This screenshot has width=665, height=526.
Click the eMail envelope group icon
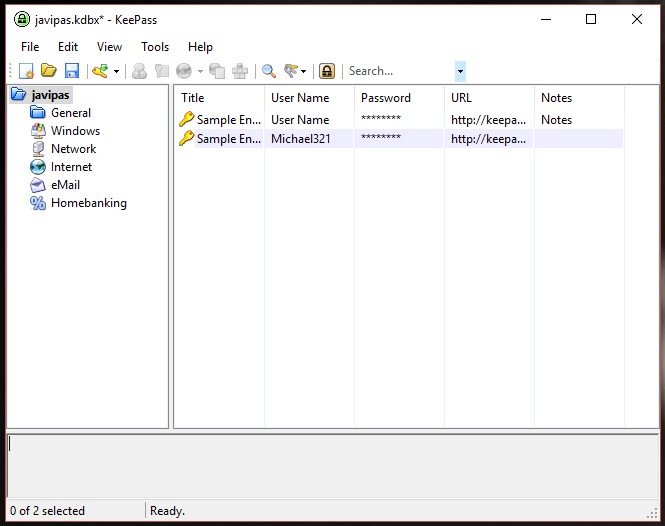[x=38, y=185]
